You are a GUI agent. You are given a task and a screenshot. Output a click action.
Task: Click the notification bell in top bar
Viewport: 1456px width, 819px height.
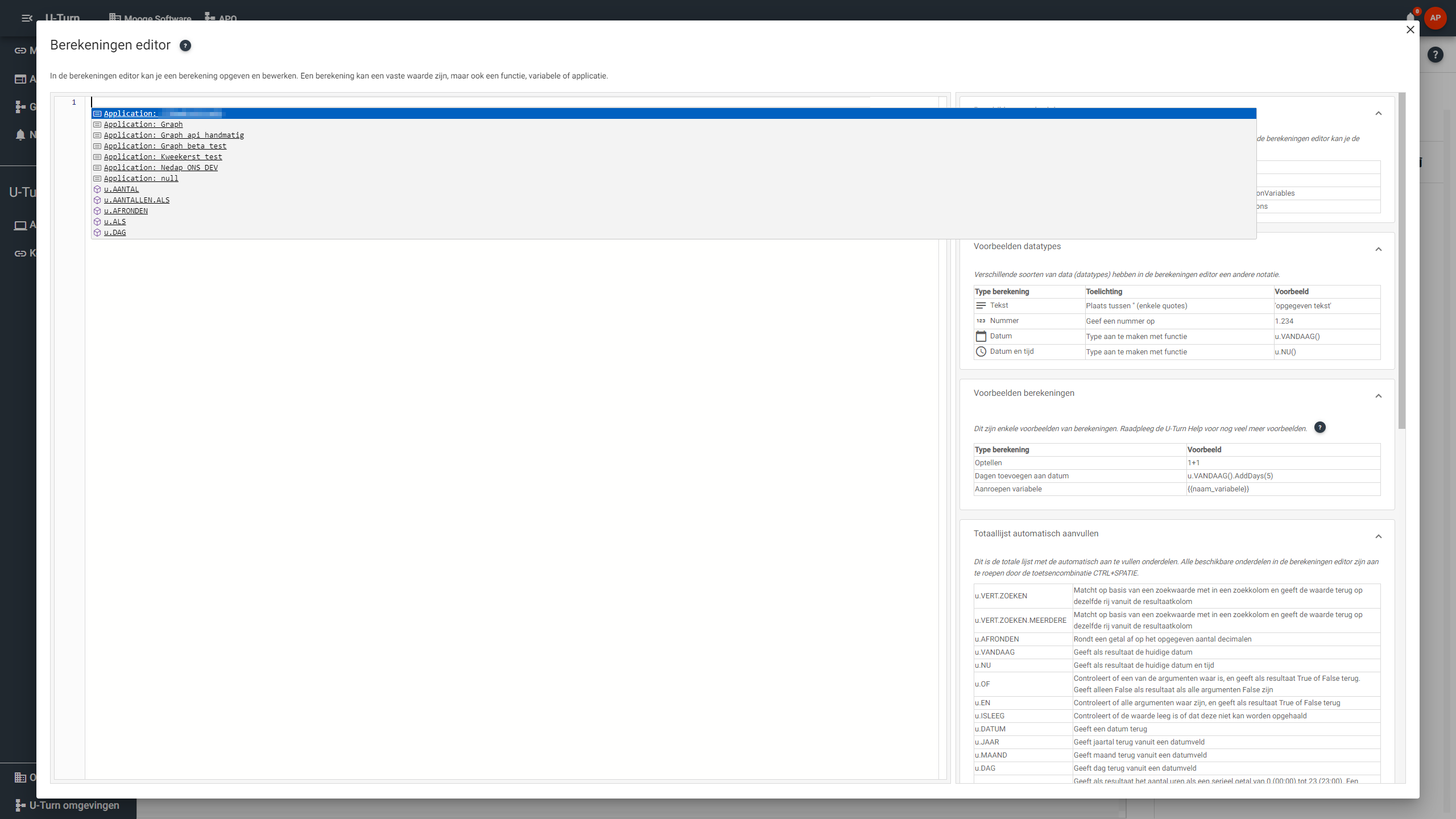click(x=1410, y=17)
